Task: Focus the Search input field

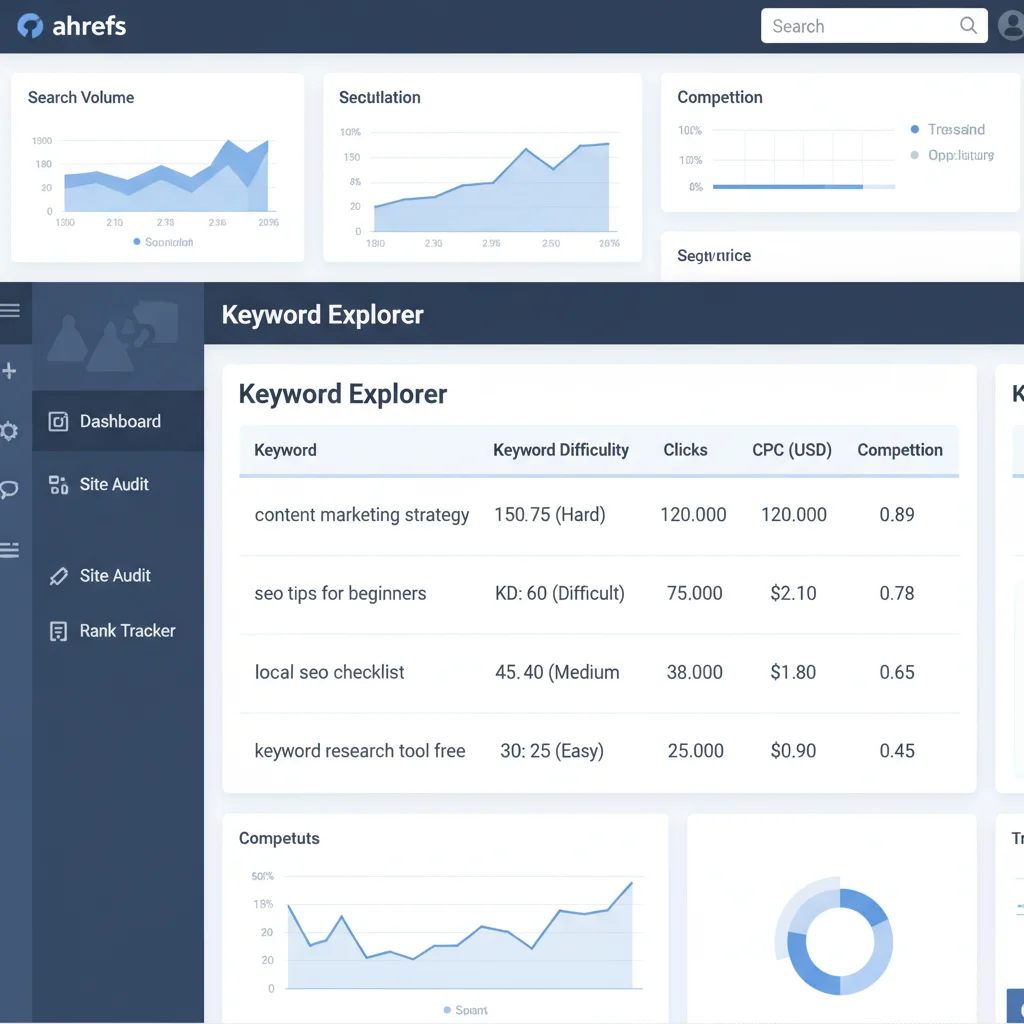Action: pos(874,25)
